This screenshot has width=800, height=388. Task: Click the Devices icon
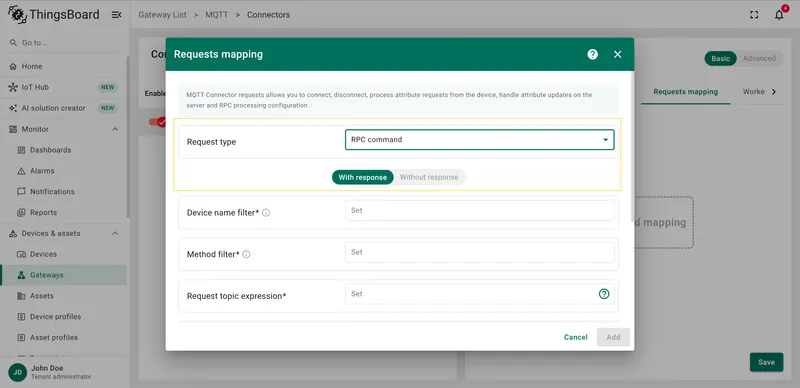tap(21, 254)
